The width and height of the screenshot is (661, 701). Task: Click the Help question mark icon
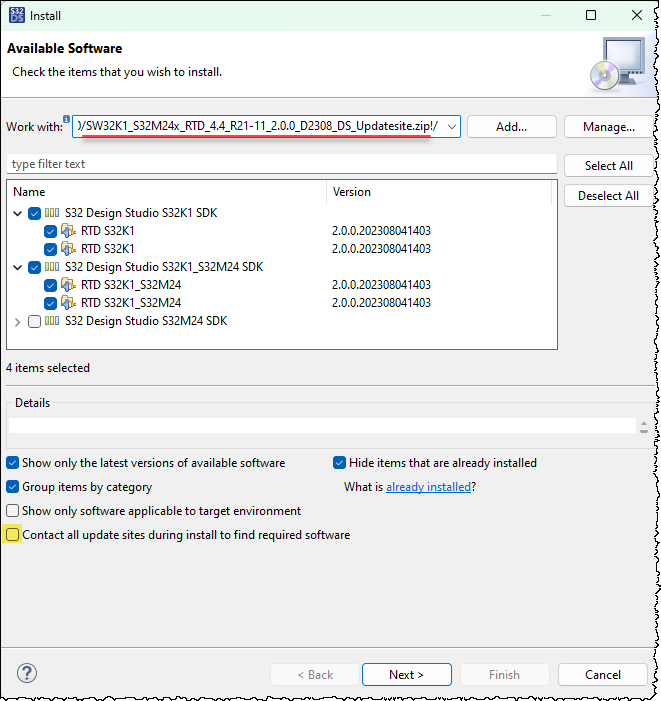click(x=27, y=673)
